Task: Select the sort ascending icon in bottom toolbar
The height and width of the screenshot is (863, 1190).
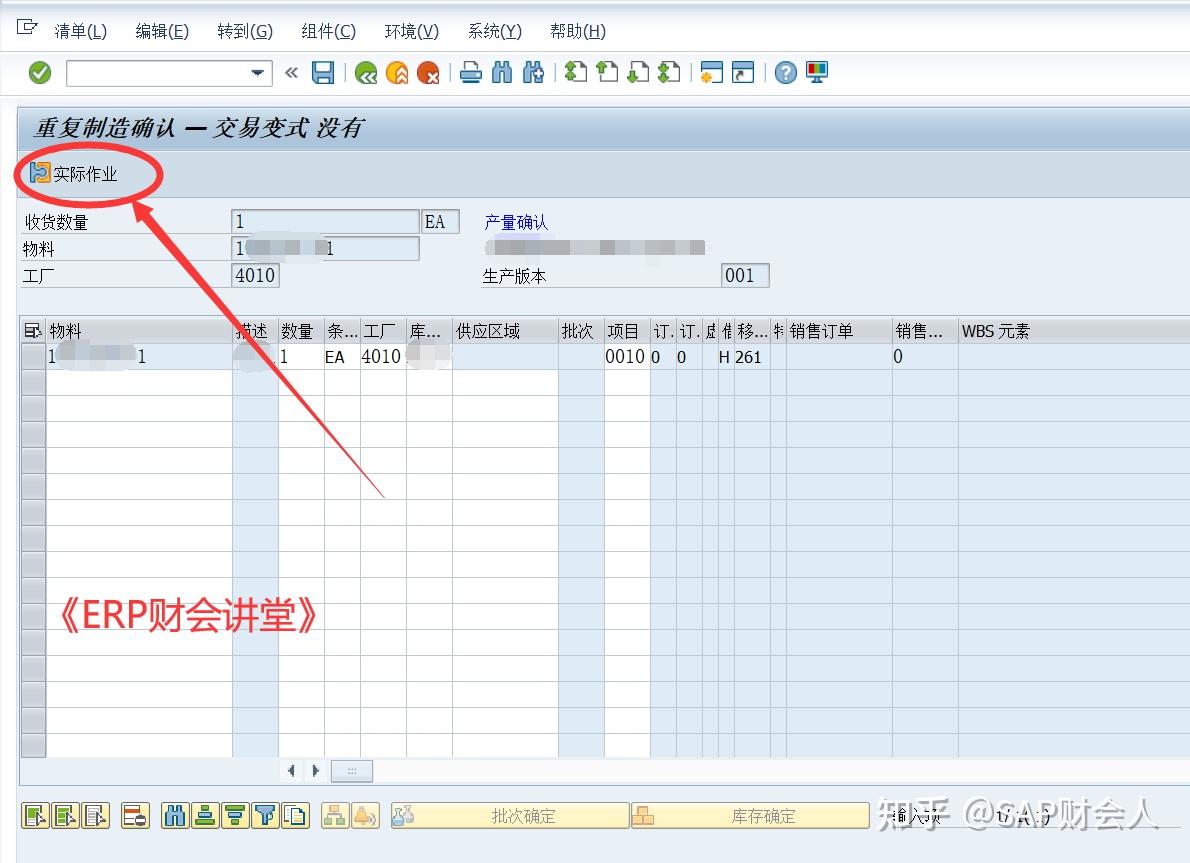Action: pyautogui.click(x=203, y=815)
